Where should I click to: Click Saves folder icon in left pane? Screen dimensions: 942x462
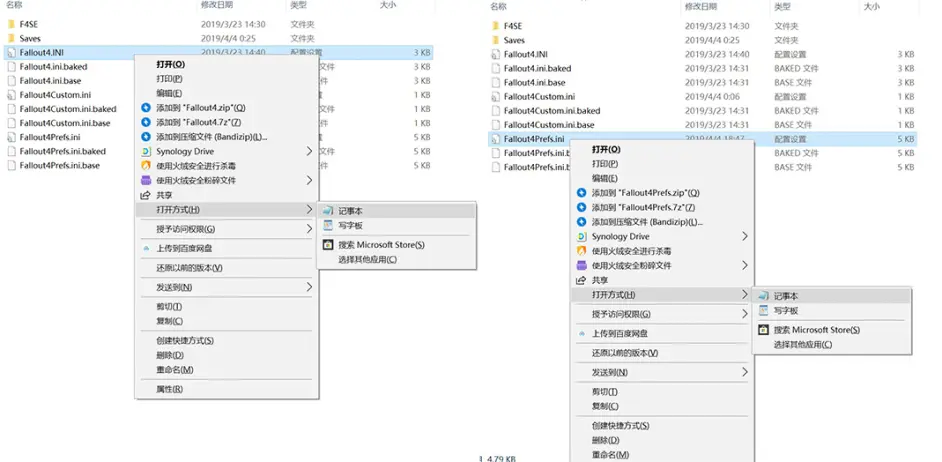pyautogui.click(x=11, y=38)
